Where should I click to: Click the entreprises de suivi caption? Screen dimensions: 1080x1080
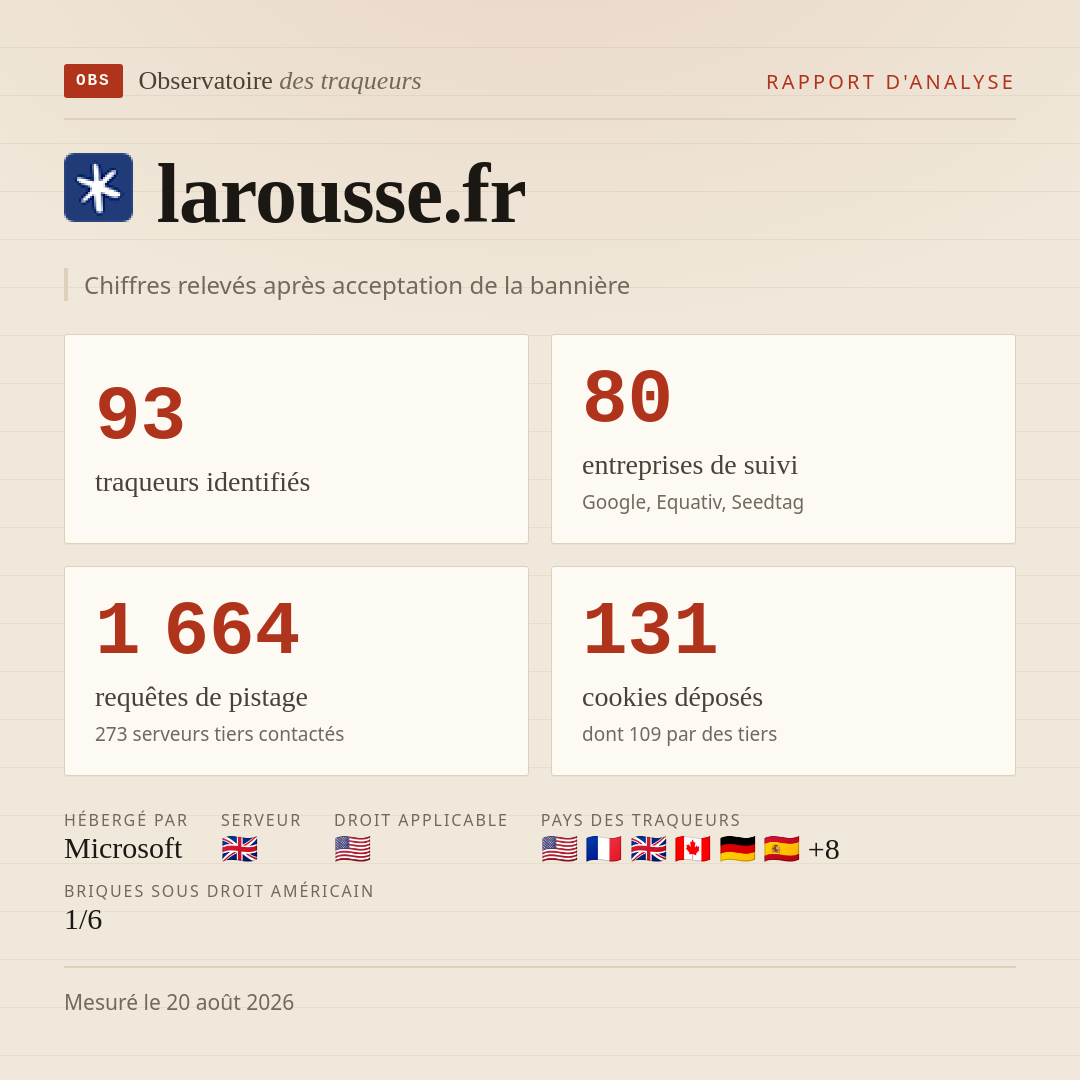[x=689, y=466]
